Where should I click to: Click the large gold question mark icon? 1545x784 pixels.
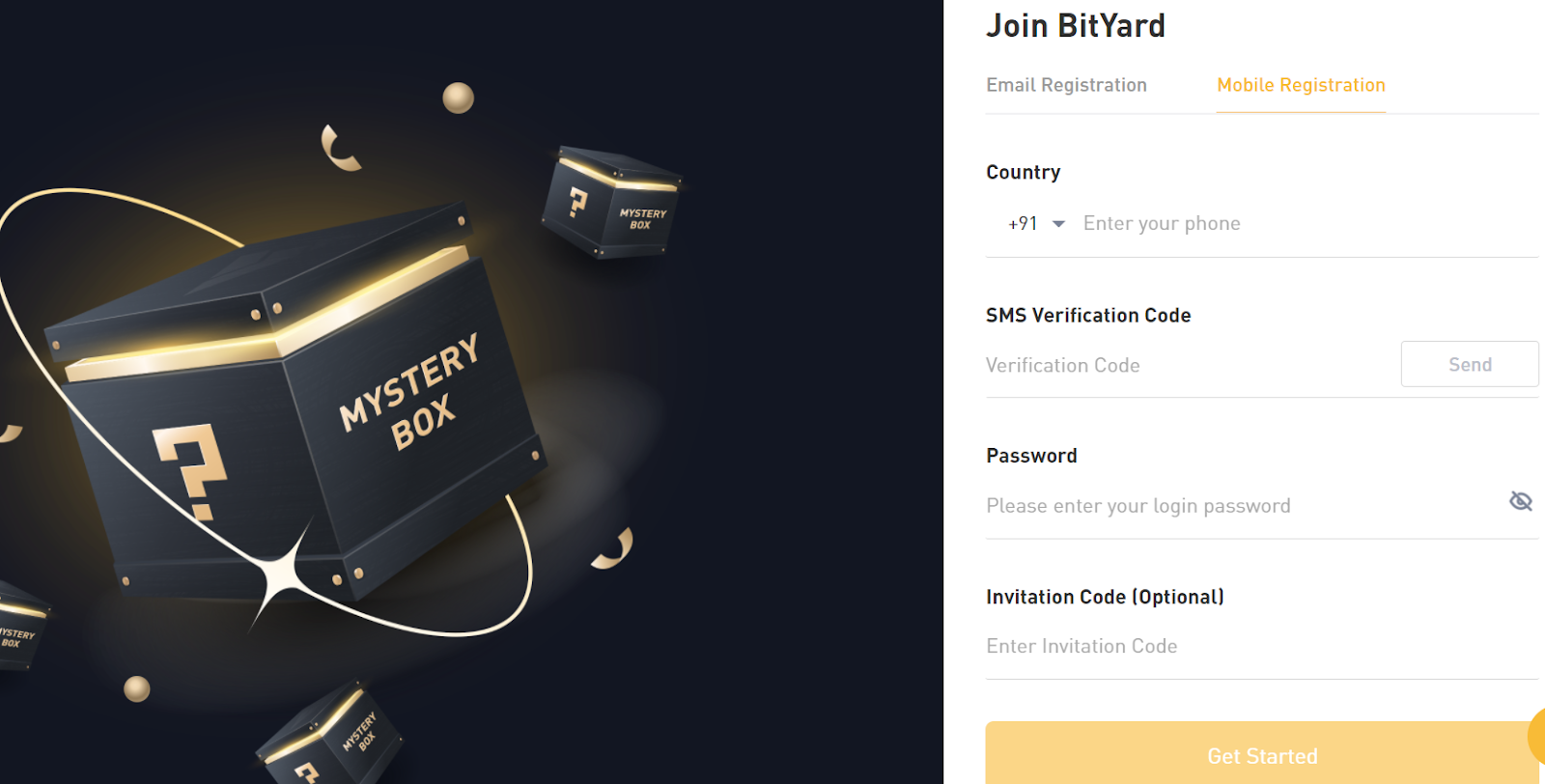coord(191,470)
